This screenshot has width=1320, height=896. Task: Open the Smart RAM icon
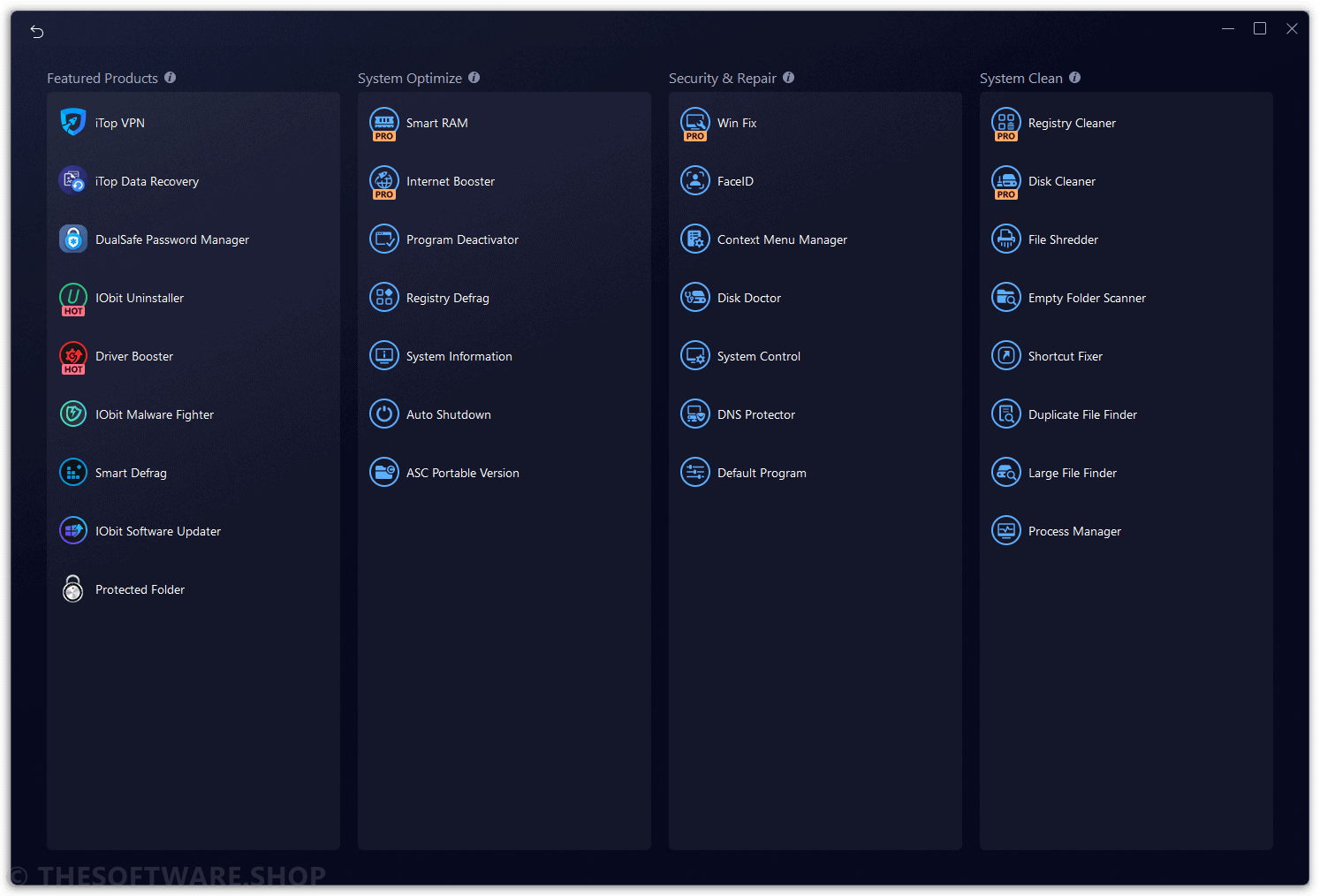pos(384,124)
